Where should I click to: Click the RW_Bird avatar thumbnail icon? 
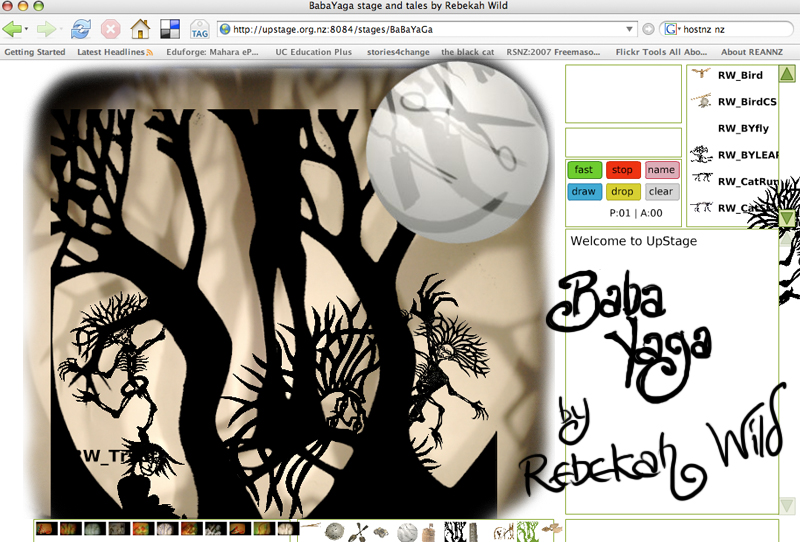coord(701,73)
